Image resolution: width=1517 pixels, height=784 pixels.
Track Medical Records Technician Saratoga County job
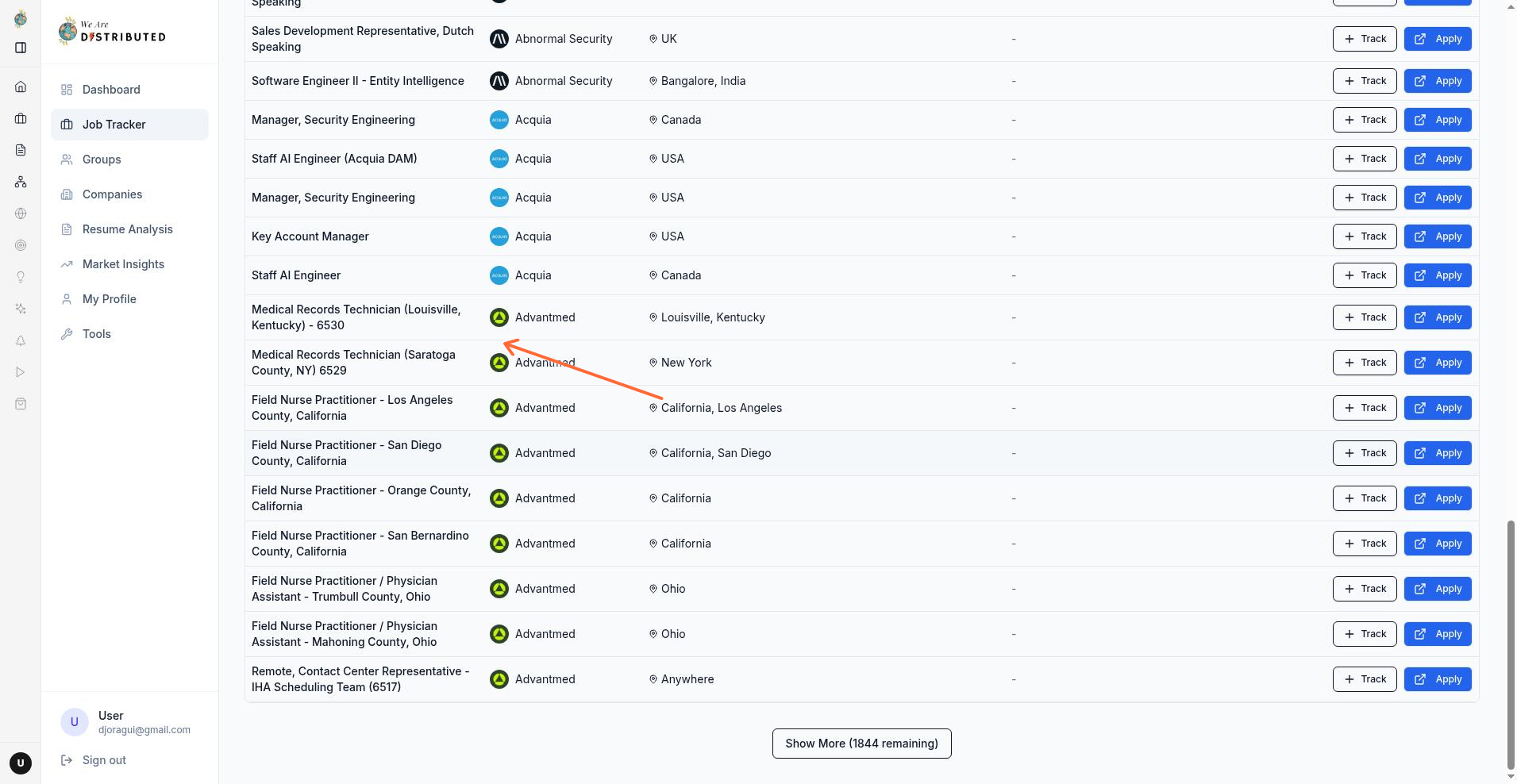(x=1364, y=363)
